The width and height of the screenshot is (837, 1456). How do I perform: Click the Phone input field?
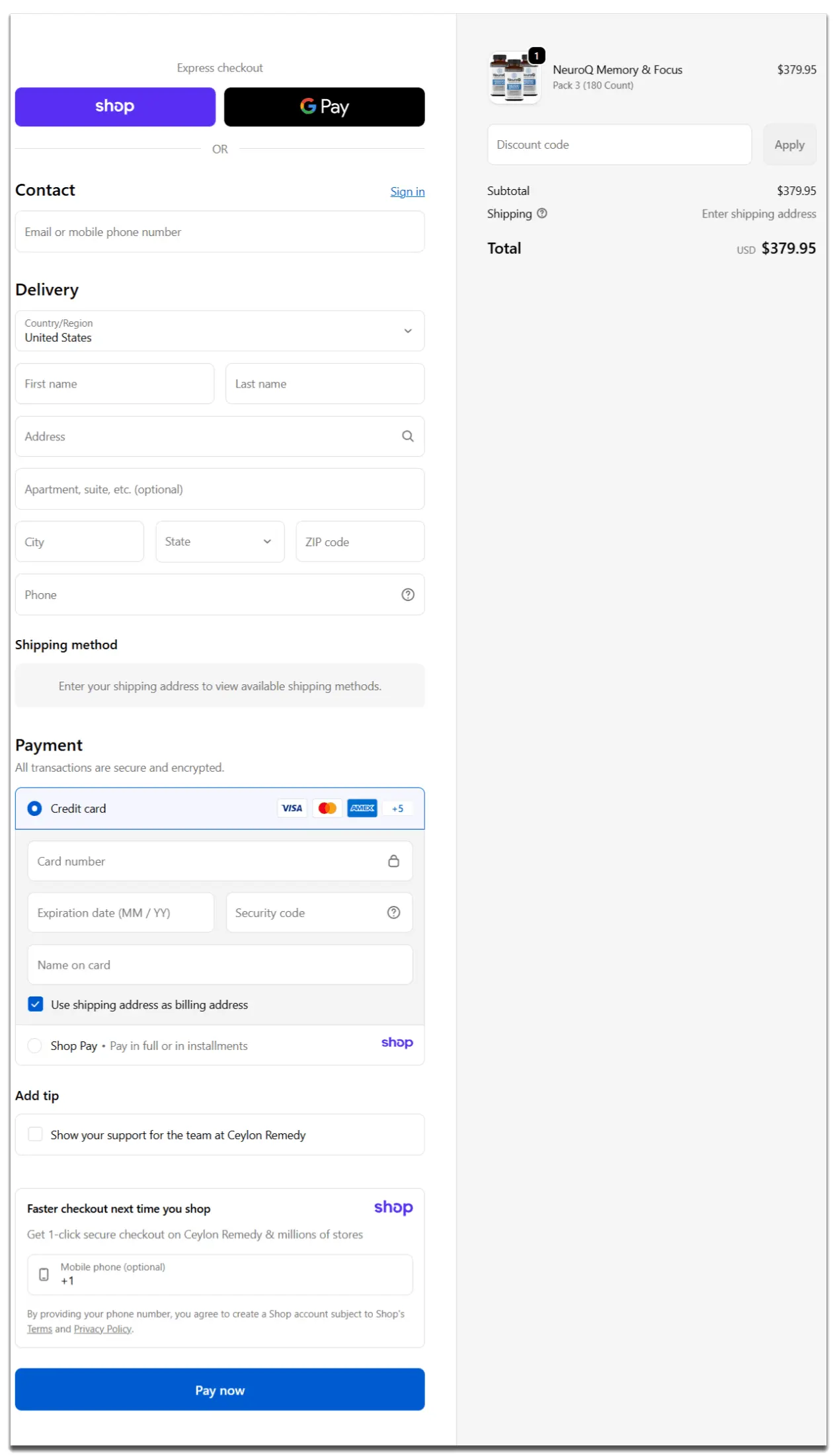[x=219, y=594]
